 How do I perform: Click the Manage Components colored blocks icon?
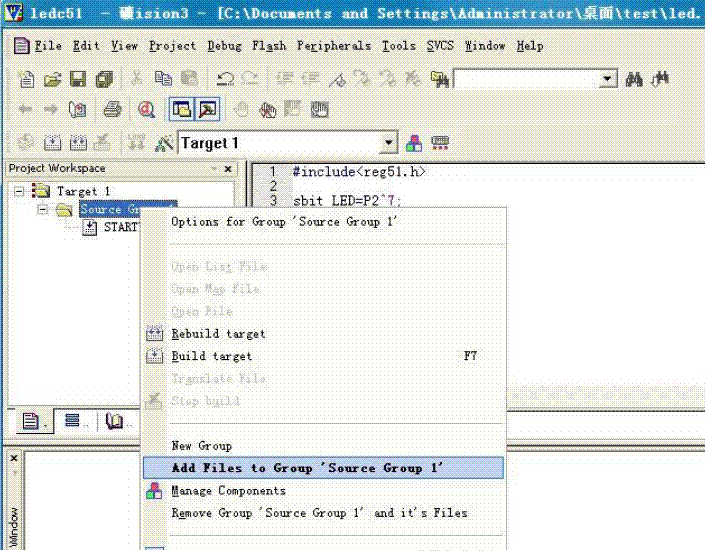pos(414,143)
